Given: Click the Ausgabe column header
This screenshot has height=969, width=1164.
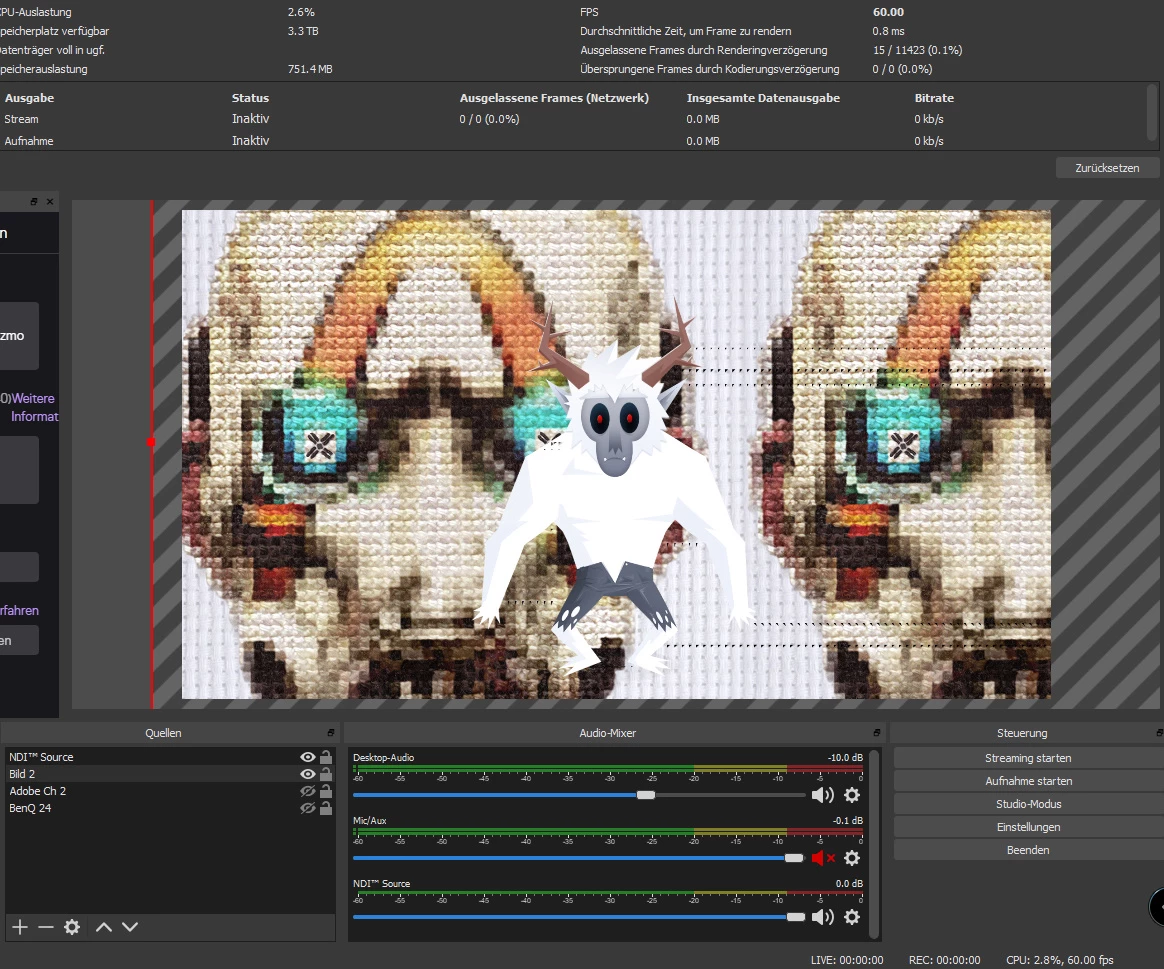Looking at the screenshot, I should tap(29, 98).
